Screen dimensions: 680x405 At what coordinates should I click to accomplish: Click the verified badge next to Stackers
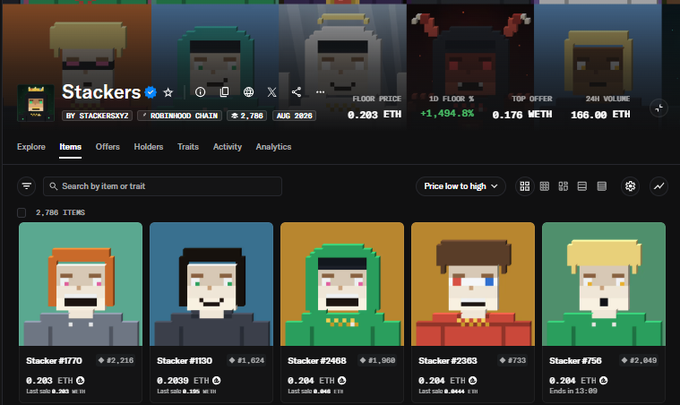click(150, 92)
